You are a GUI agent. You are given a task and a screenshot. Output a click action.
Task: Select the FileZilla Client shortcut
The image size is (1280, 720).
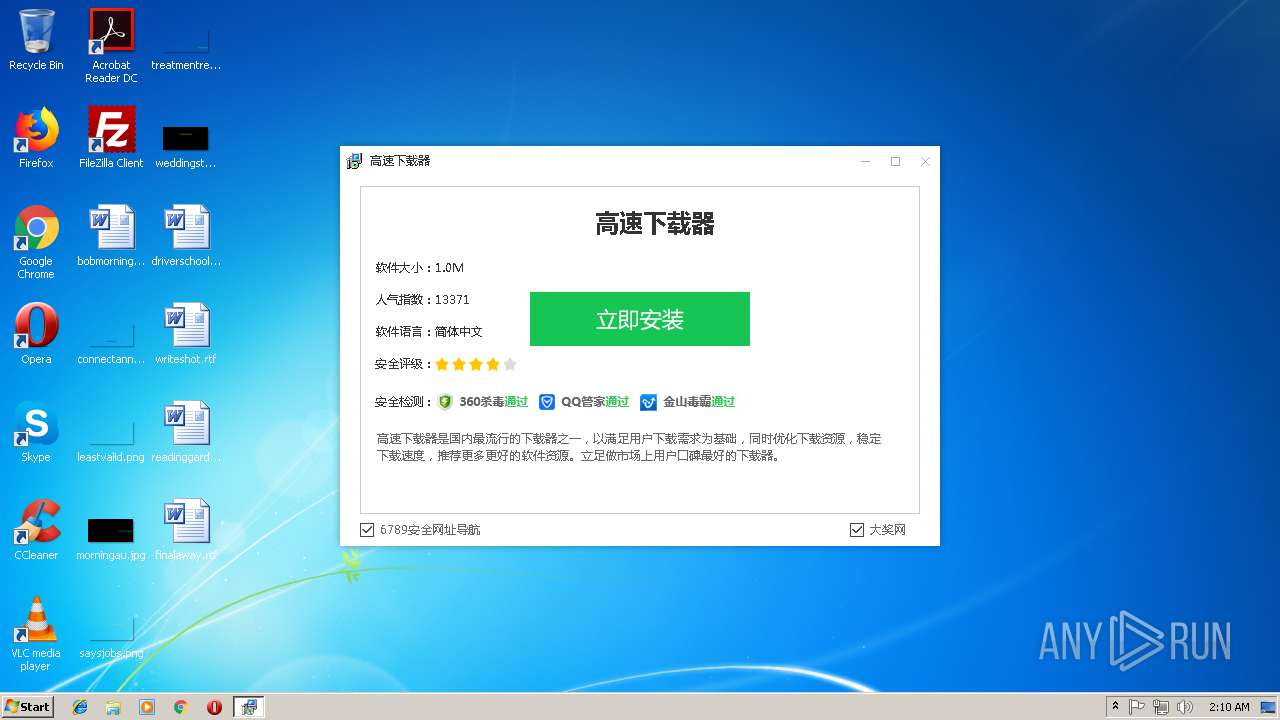[x=111, y=138]
